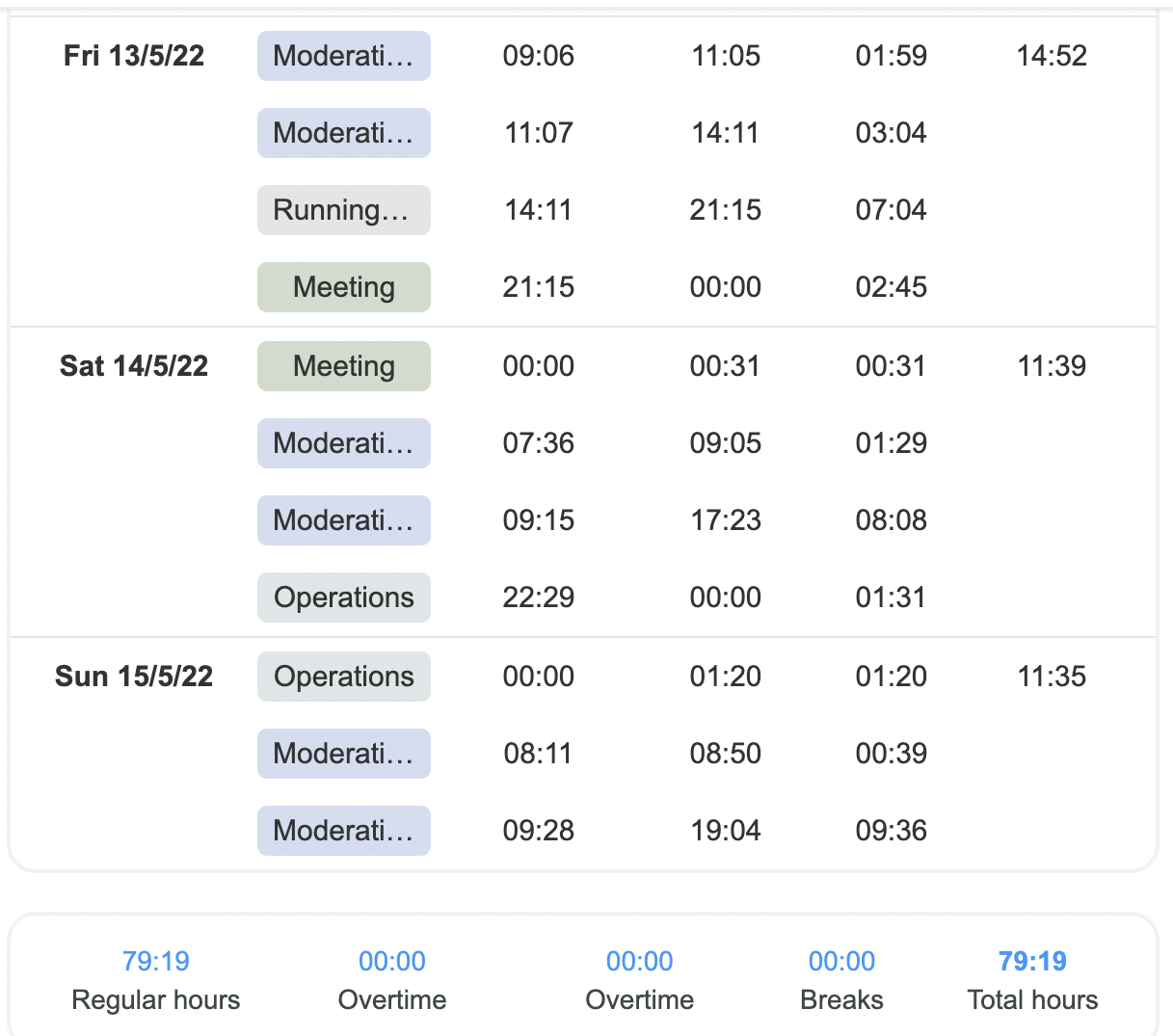This screenshot has height=1036, width=1173.
Task: Select the 00:00 Breaks value
Action: tap(841, 961)
